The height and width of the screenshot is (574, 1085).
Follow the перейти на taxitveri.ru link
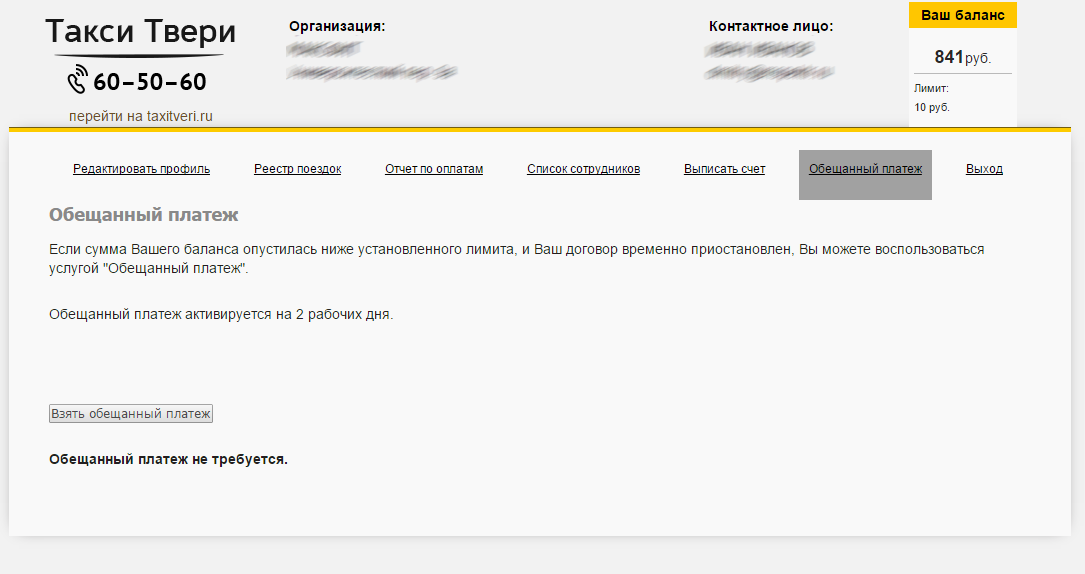(x=141, y=116)
